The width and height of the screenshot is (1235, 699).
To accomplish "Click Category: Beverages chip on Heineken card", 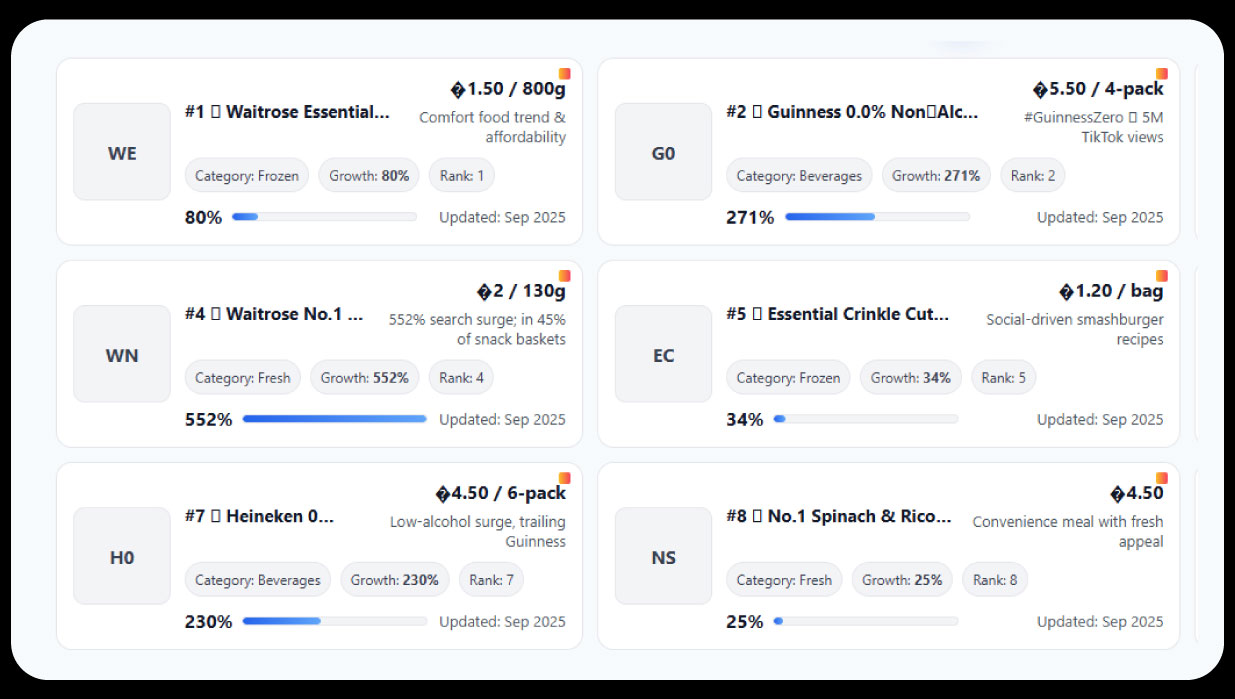I will 258,580.
